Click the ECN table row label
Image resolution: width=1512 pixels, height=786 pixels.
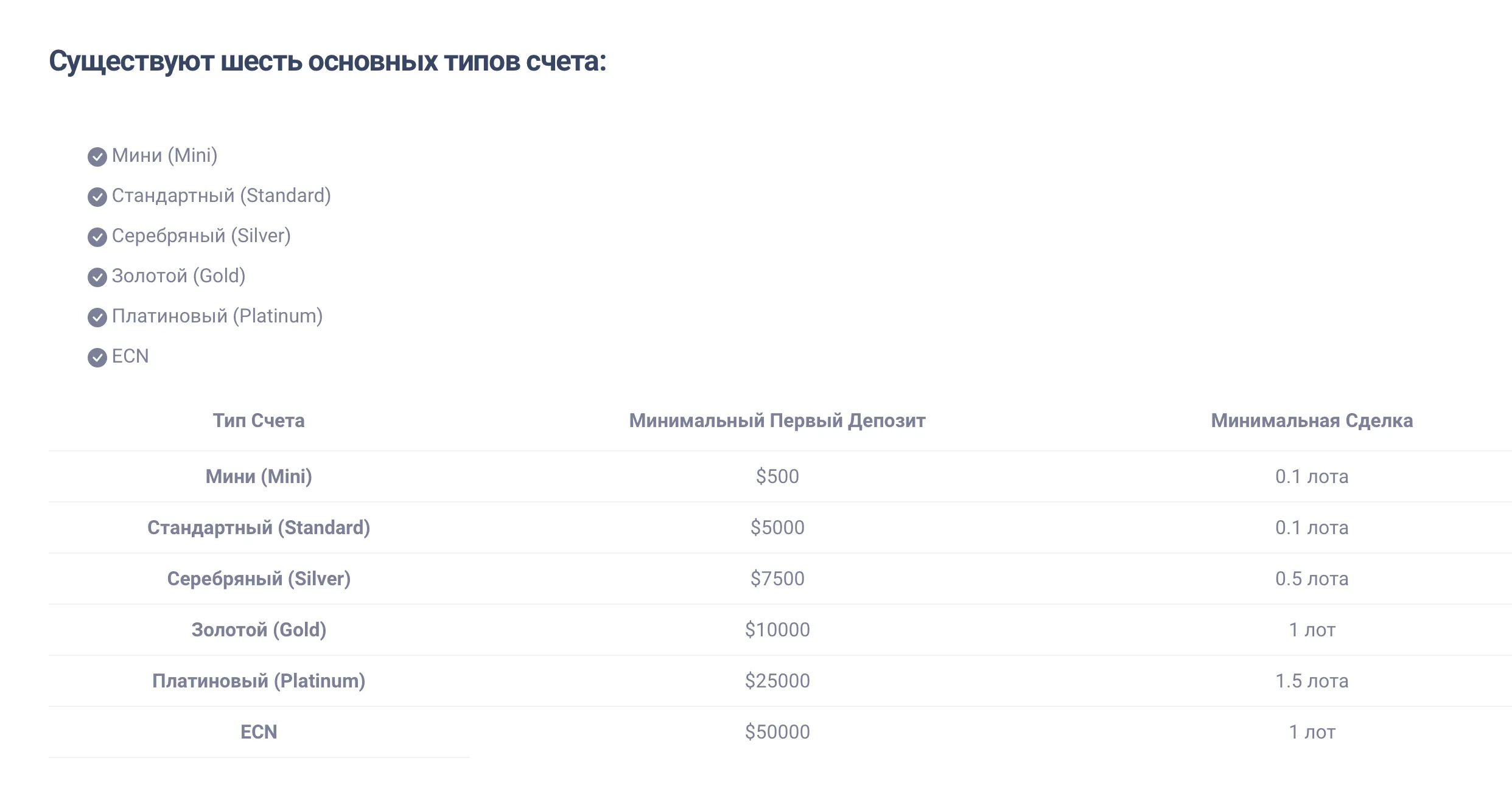click(x=259, y=732)
